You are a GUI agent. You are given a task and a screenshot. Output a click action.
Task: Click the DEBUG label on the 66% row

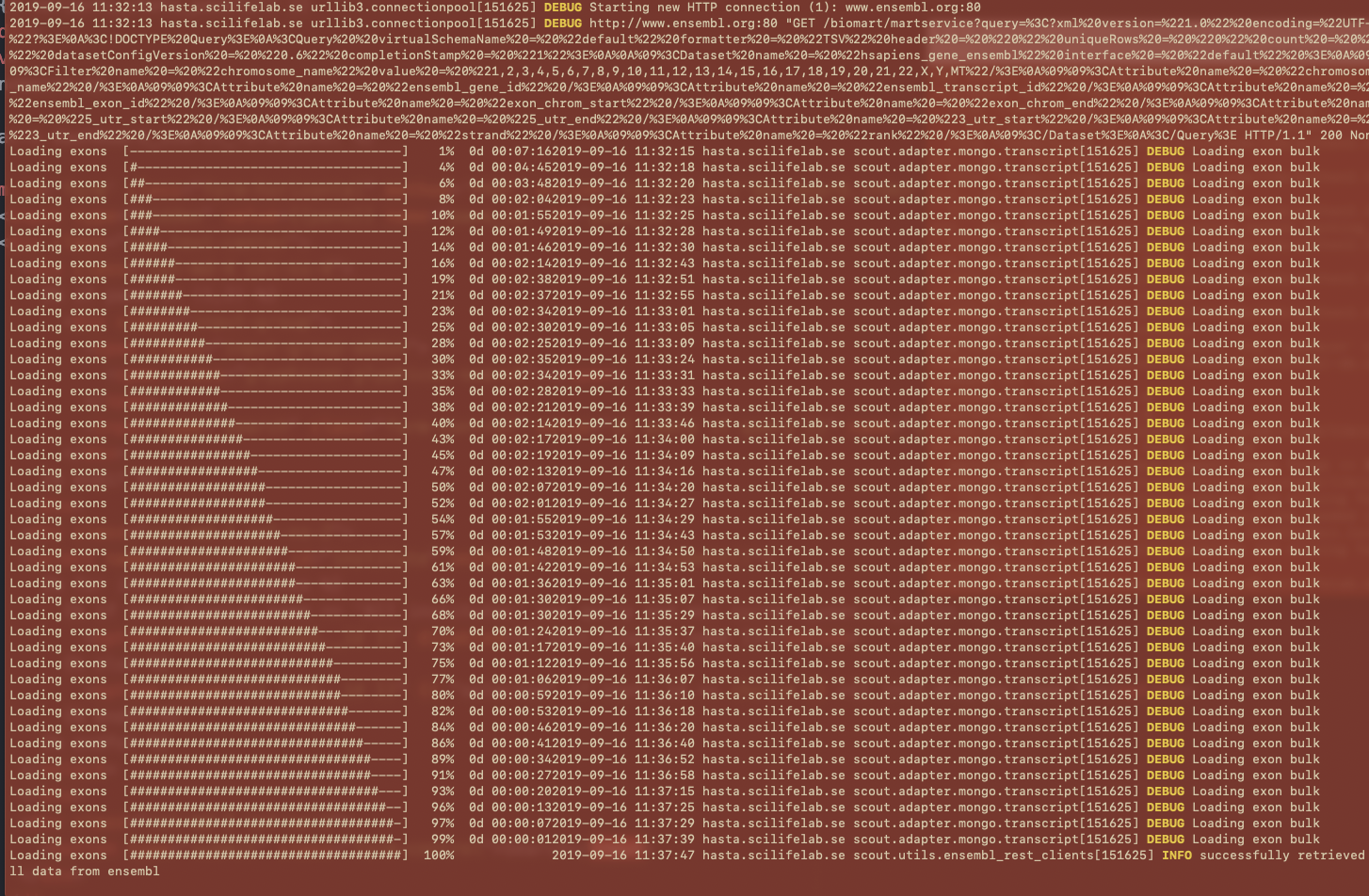click(x=1165, y=600)
